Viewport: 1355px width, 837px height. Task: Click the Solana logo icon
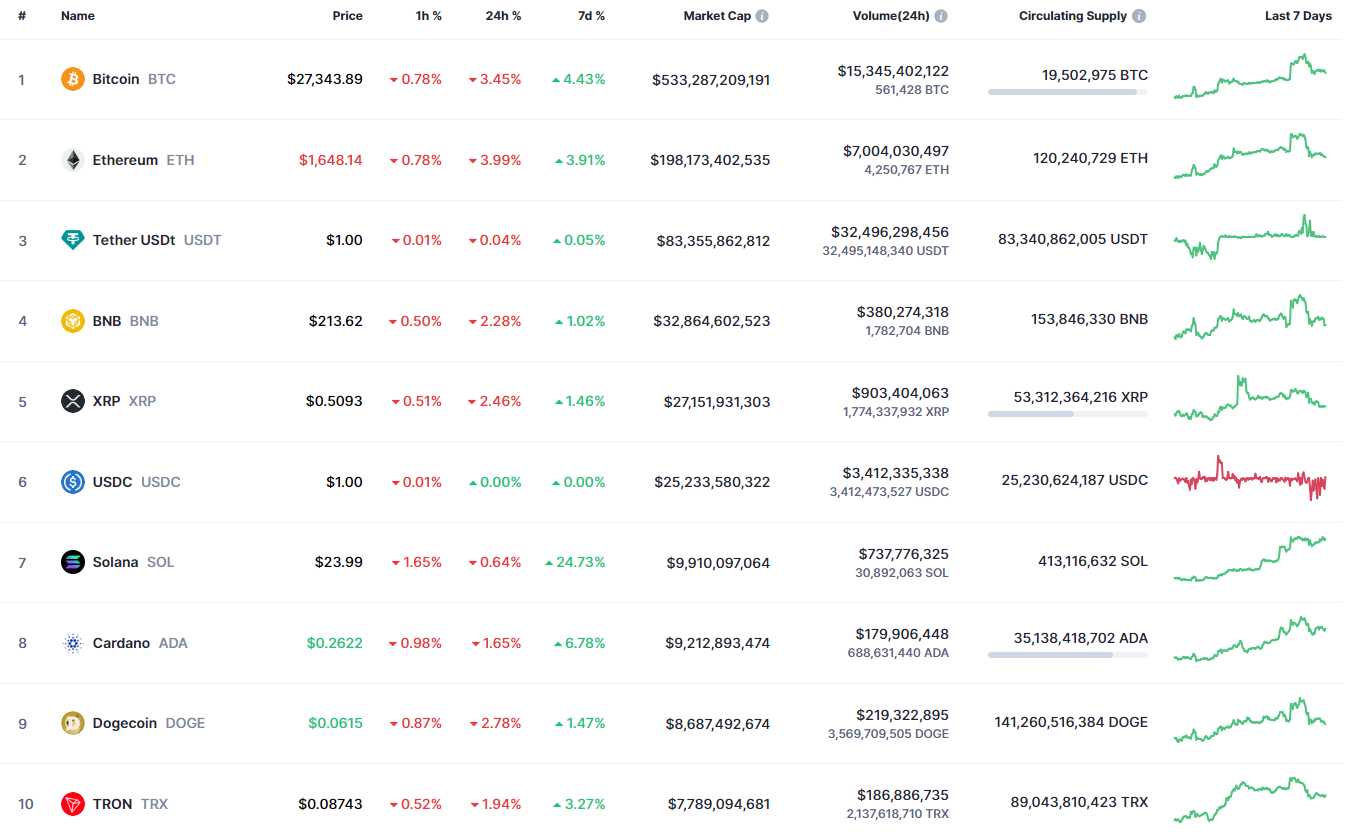tap(73, 562)
